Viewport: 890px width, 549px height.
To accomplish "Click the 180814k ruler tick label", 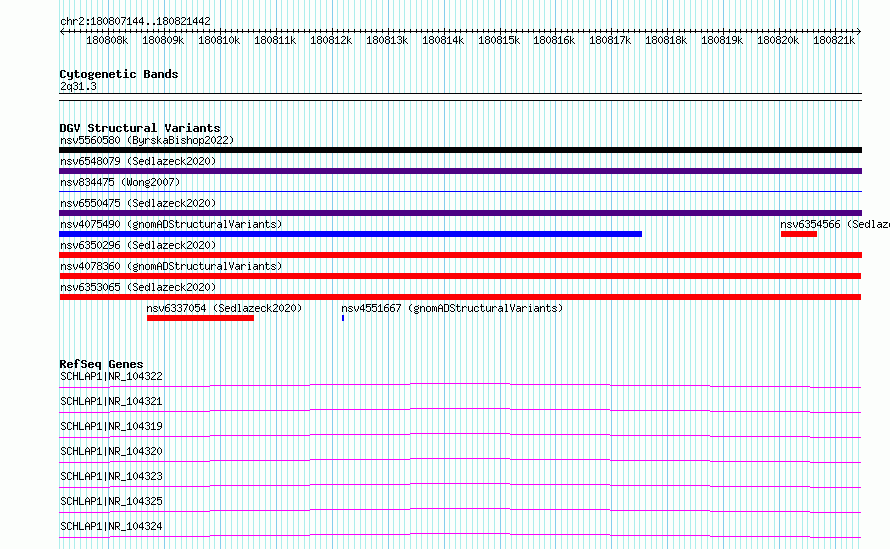I will point(443,41).
